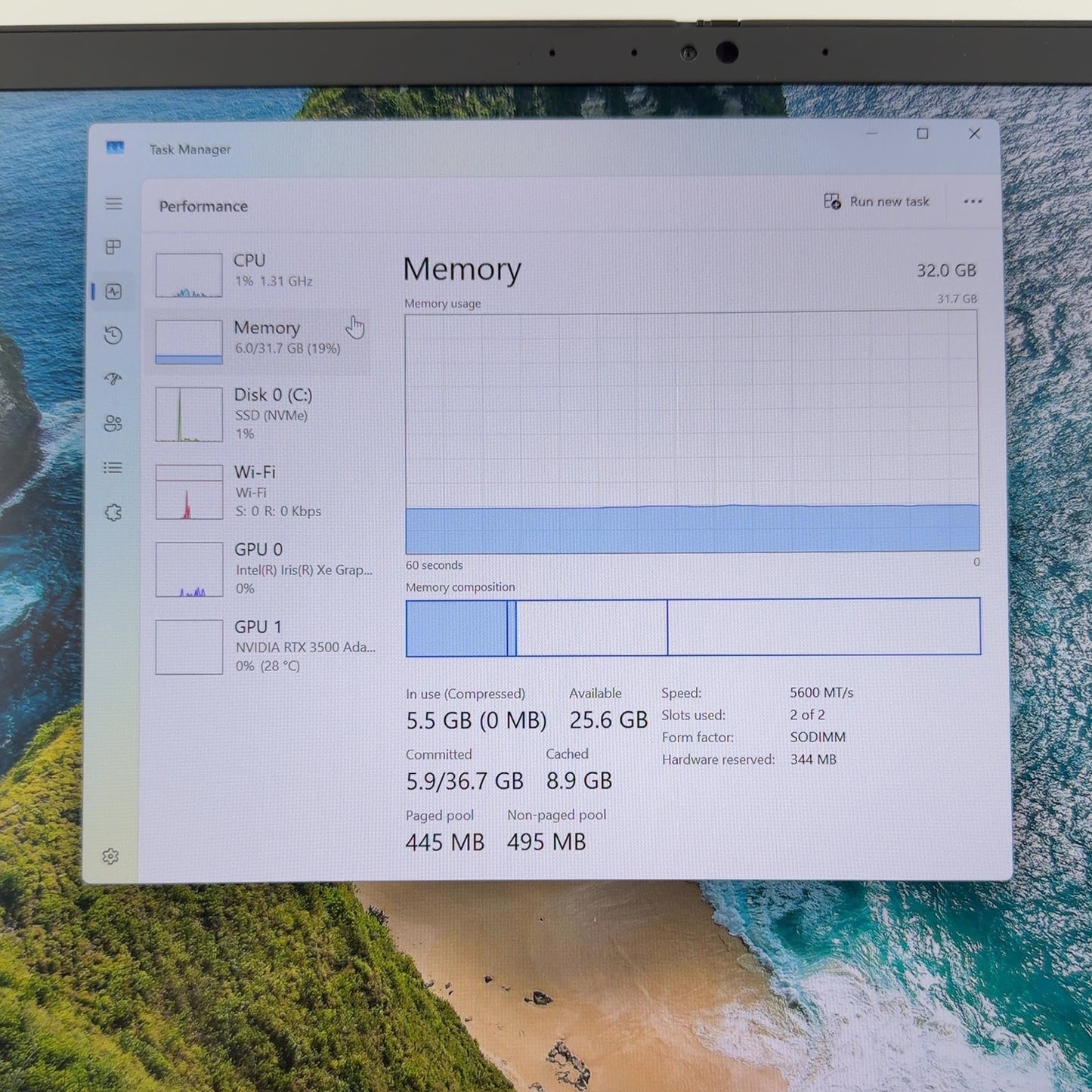Viewport: 1092px width, 1092px height.
Task: Select the Performance page sidebar icon
Action: click(x=113, y=292)
